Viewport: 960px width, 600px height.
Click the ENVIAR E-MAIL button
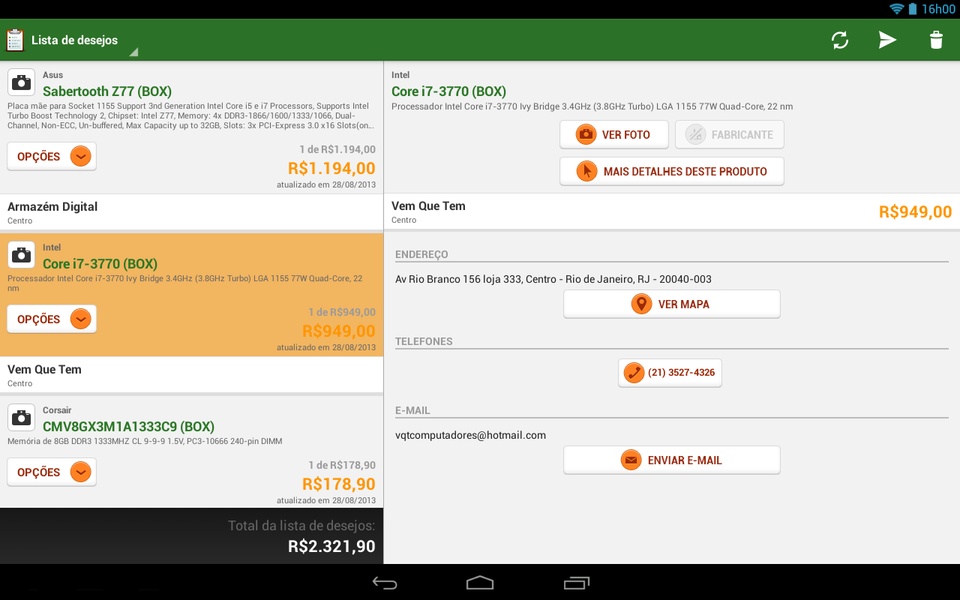point(672,460)
